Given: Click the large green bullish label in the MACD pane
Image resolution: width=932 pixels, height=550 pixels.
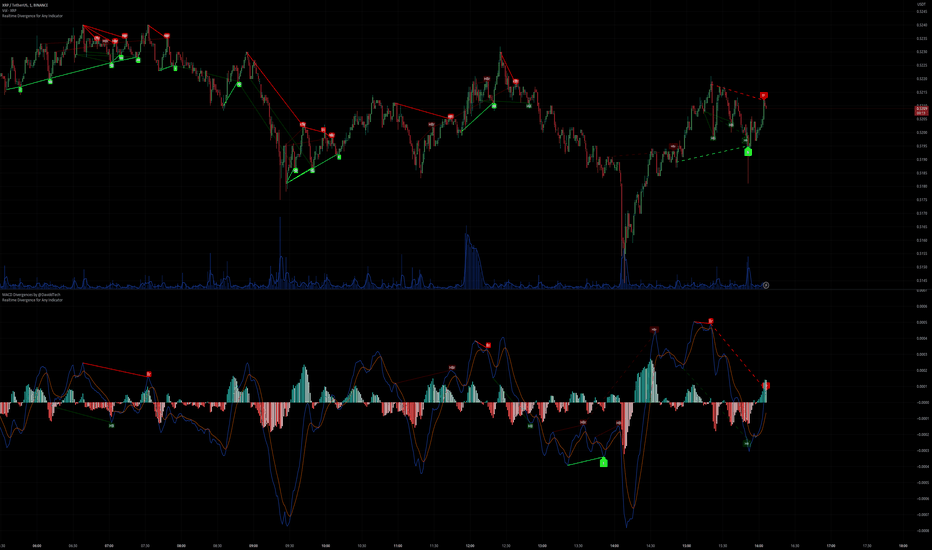Looking at the screenshot, I should coord(603,463).
